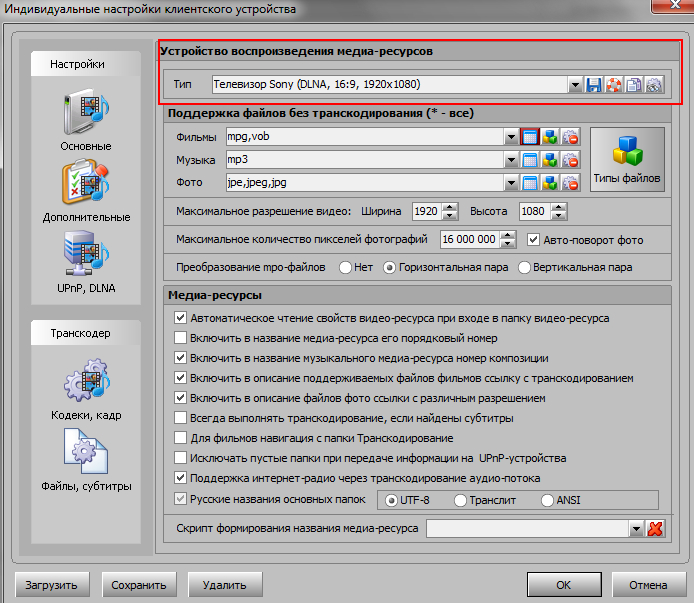Open the Основные settings section
Image resolution: width=694 pixels, height=603 pixels.
tap(86, 120)
